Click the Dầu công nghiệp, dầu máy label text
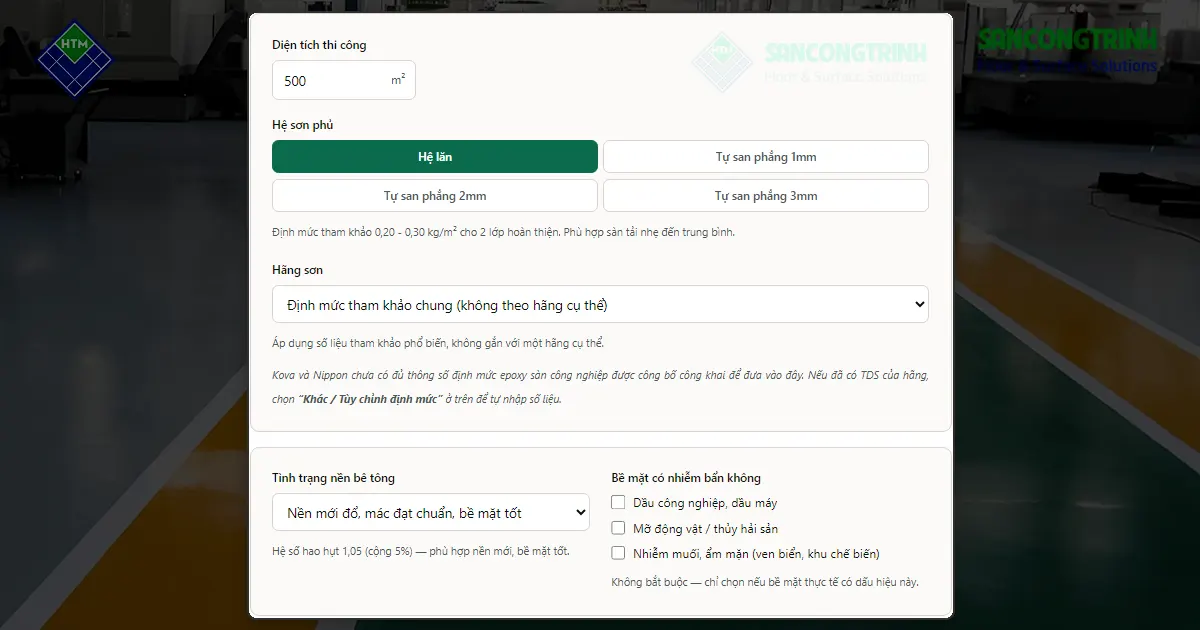This screenshot has height=630, width=1200. (705, 503)
